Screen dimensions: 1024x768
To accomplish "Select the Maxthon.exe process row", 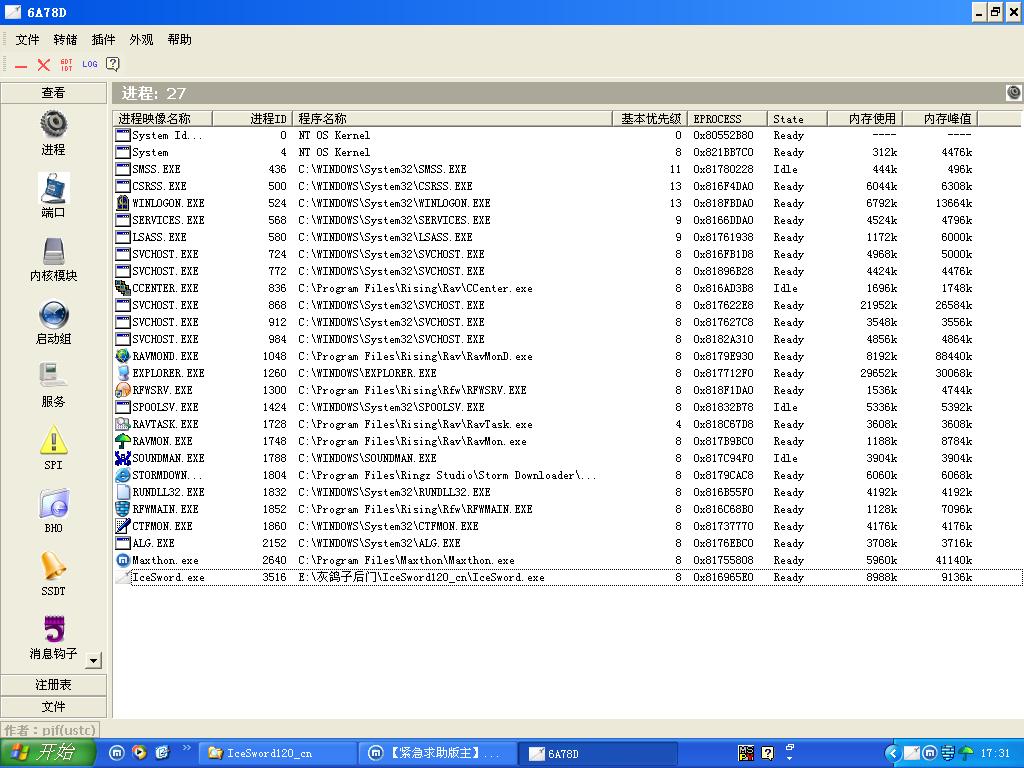I will tap(568, 560).
